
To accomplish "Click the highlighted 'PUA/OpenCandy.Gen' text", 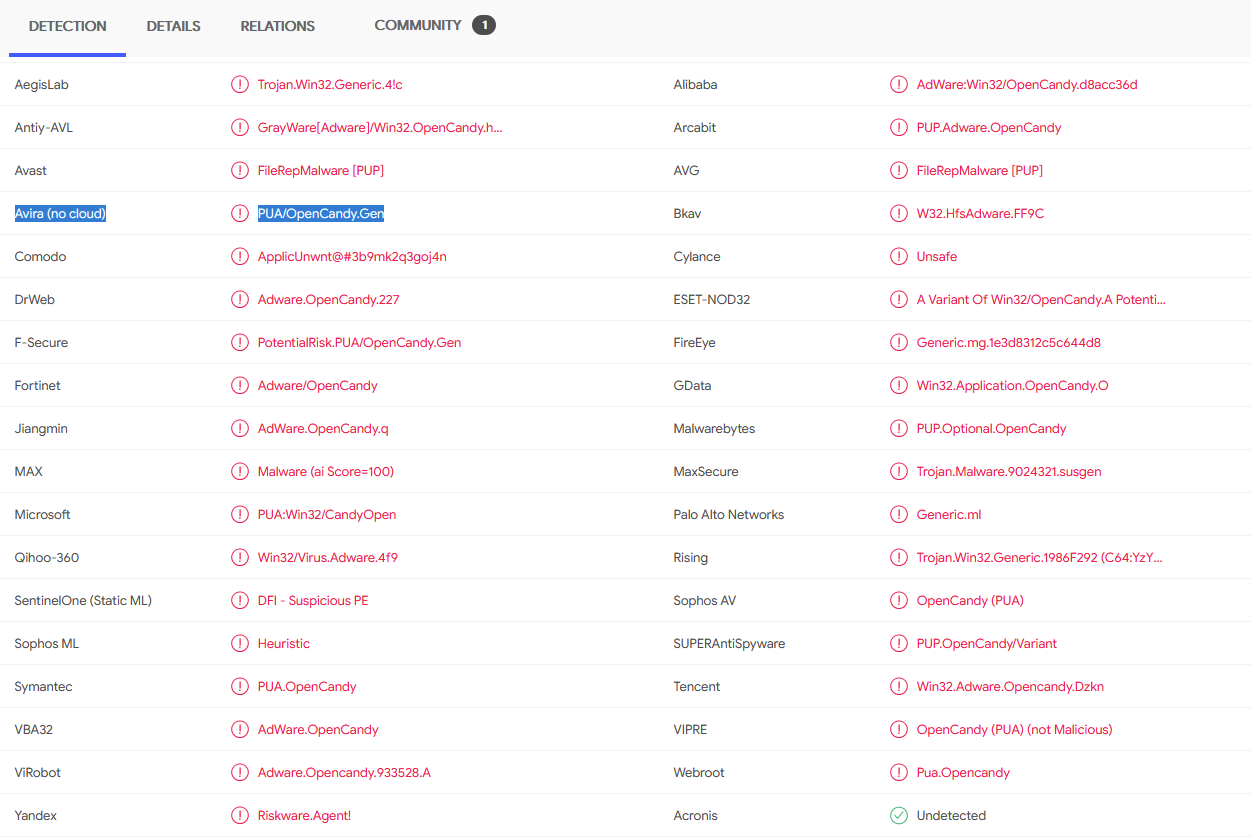I will pos(321,214).
